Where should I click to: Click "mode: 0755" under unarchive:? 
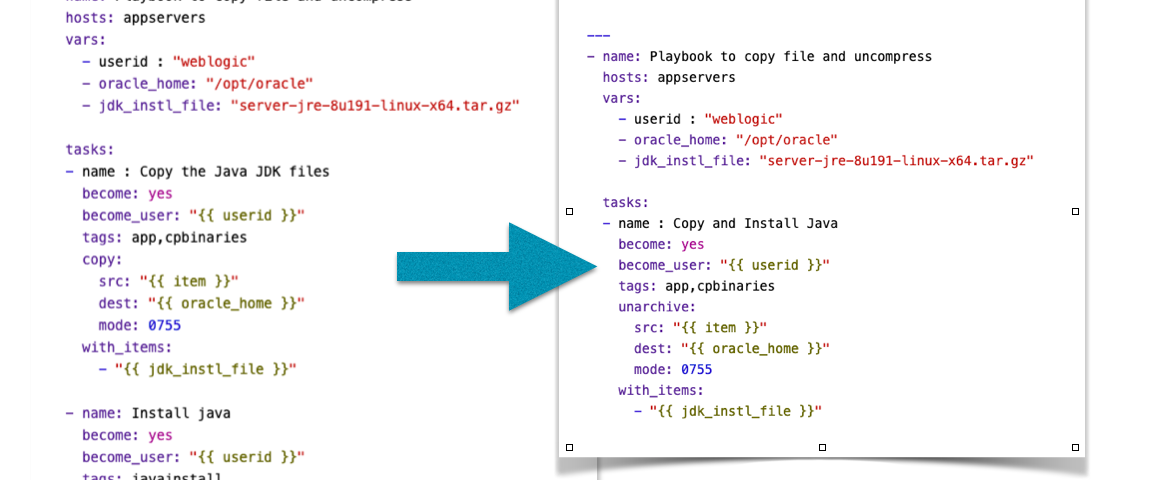[673, 369]
